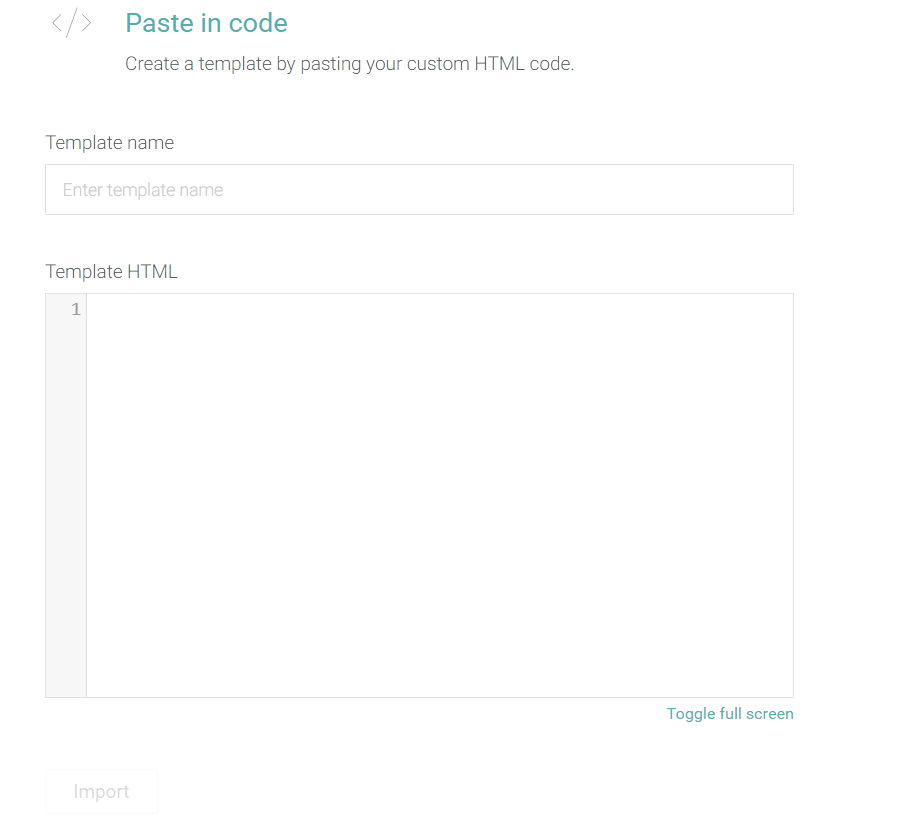
Task: Toggle full screen for the HTML editor
Action: point(730,714)
